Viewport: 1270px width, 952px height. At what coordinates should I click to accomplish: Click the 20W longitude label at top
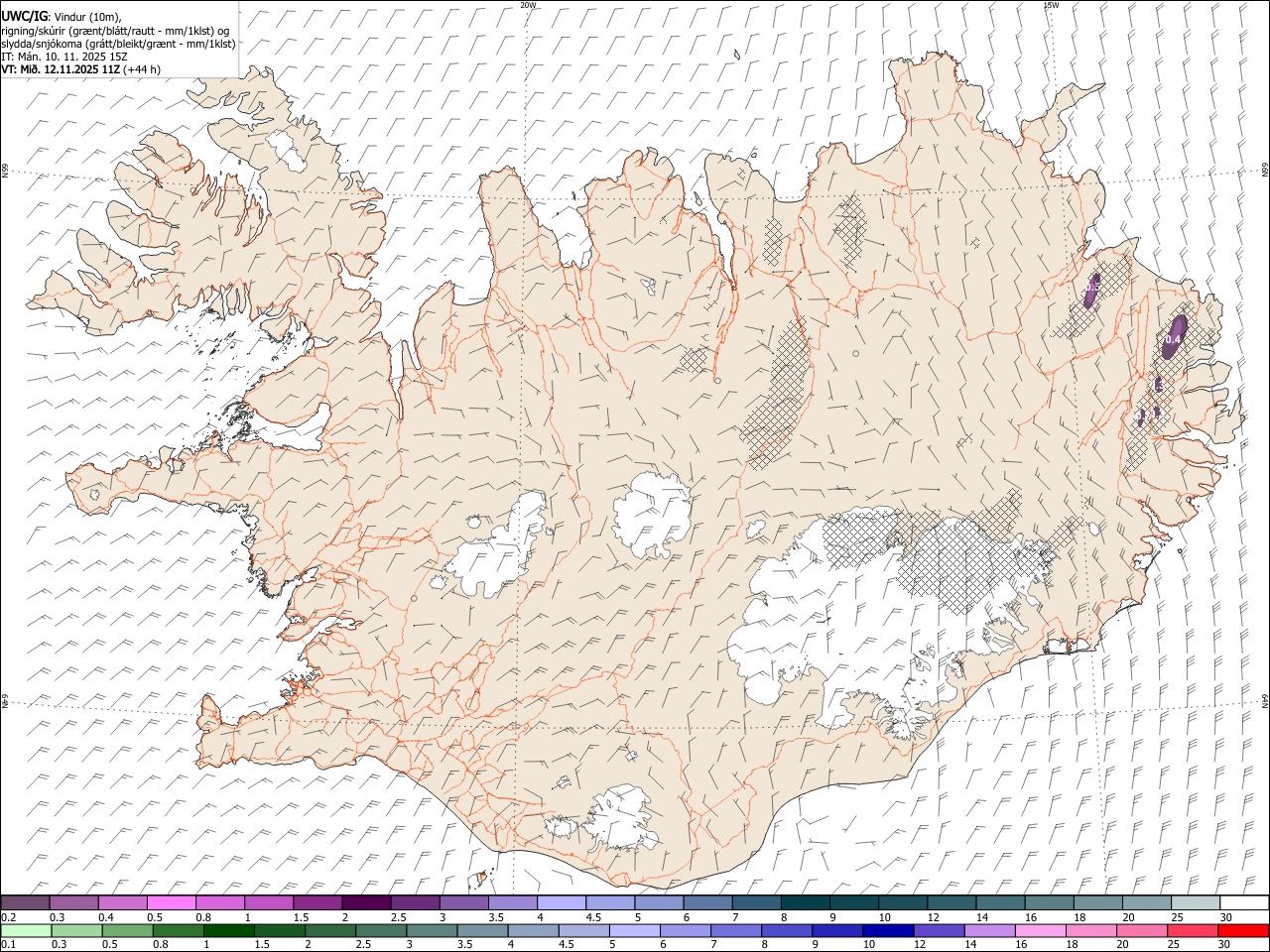tap(528, 5)
